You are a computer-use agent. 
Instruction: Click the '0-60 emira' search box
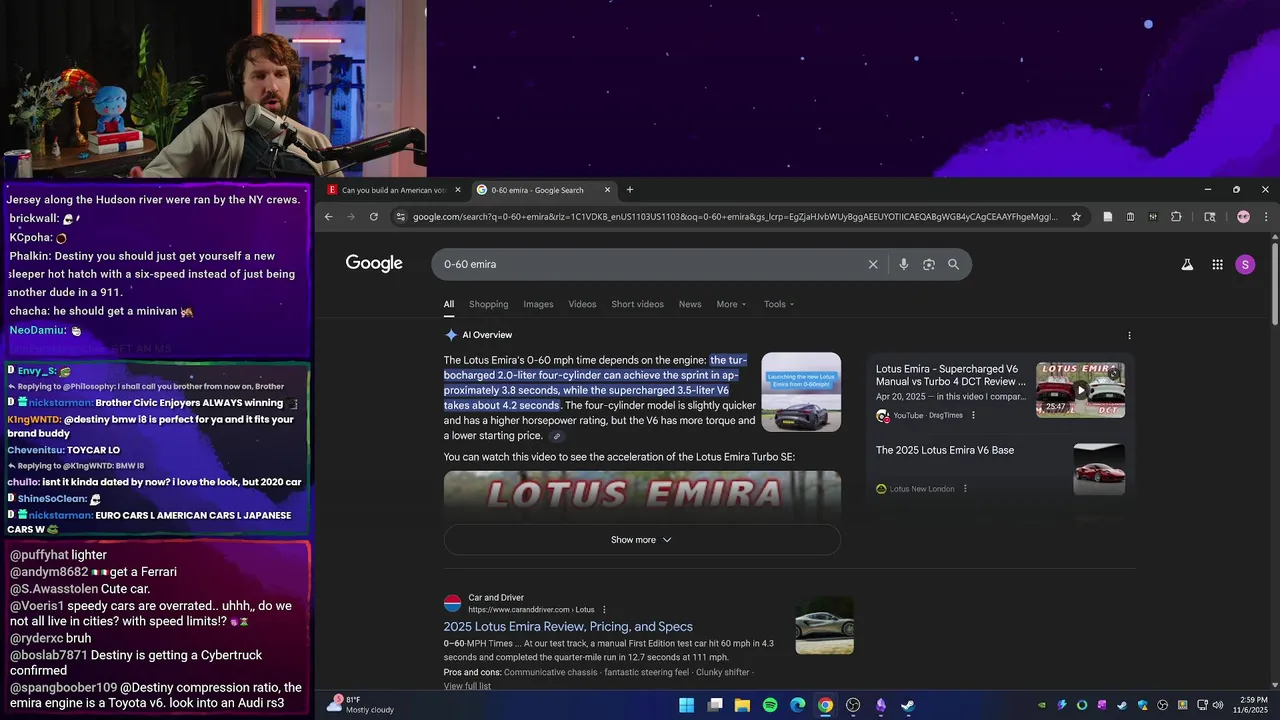tap(650, 264)
